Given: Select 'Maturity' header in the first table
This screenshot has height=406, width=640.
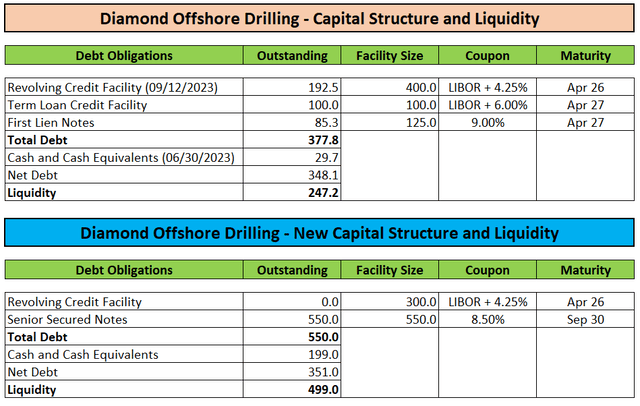Looking at the screenshot, I should 585,55.
